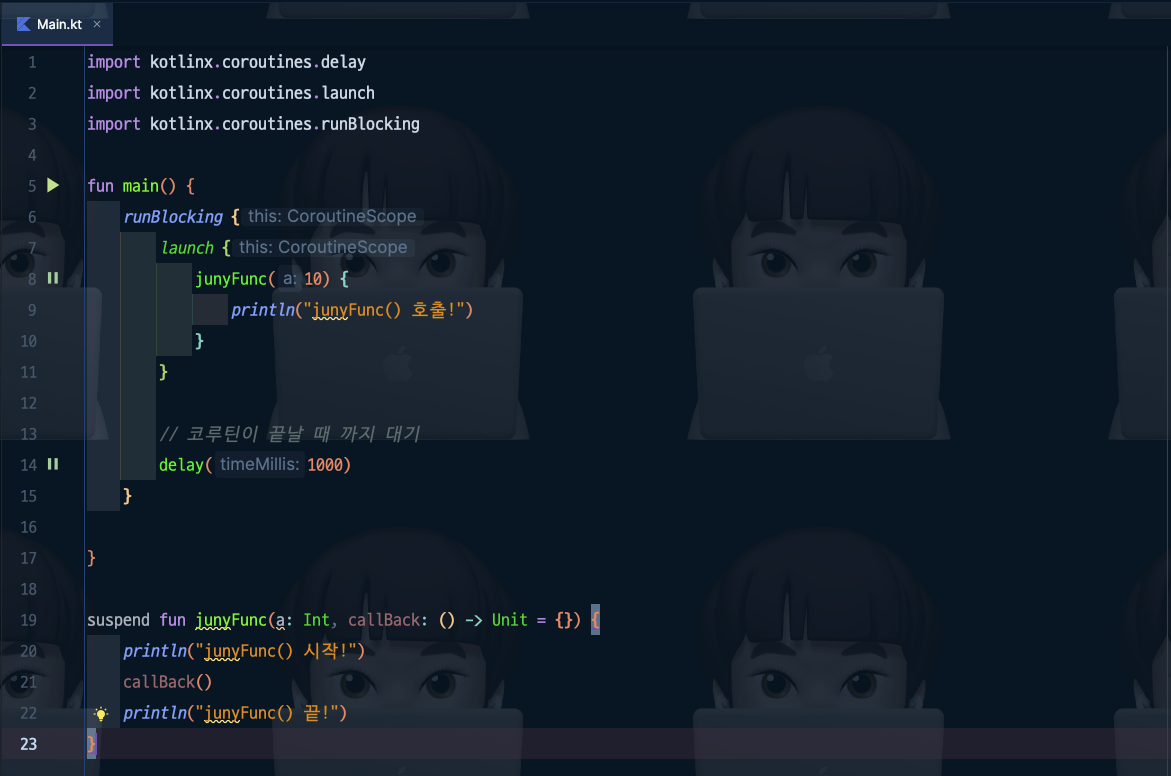Screen dimensions: 1171x776
Task: Click the timeMillis: parameter hint
Action: click(259, 465)
